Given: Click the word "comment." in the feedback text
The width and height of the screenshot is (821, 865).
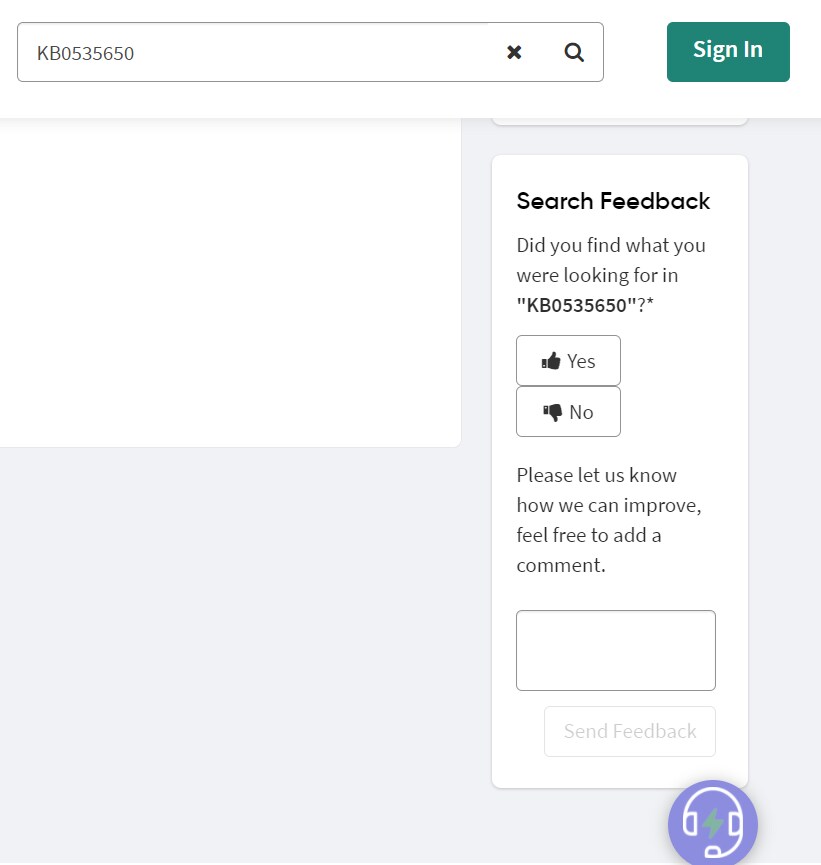Looking at the screenshot, I should tap(561, 565).
